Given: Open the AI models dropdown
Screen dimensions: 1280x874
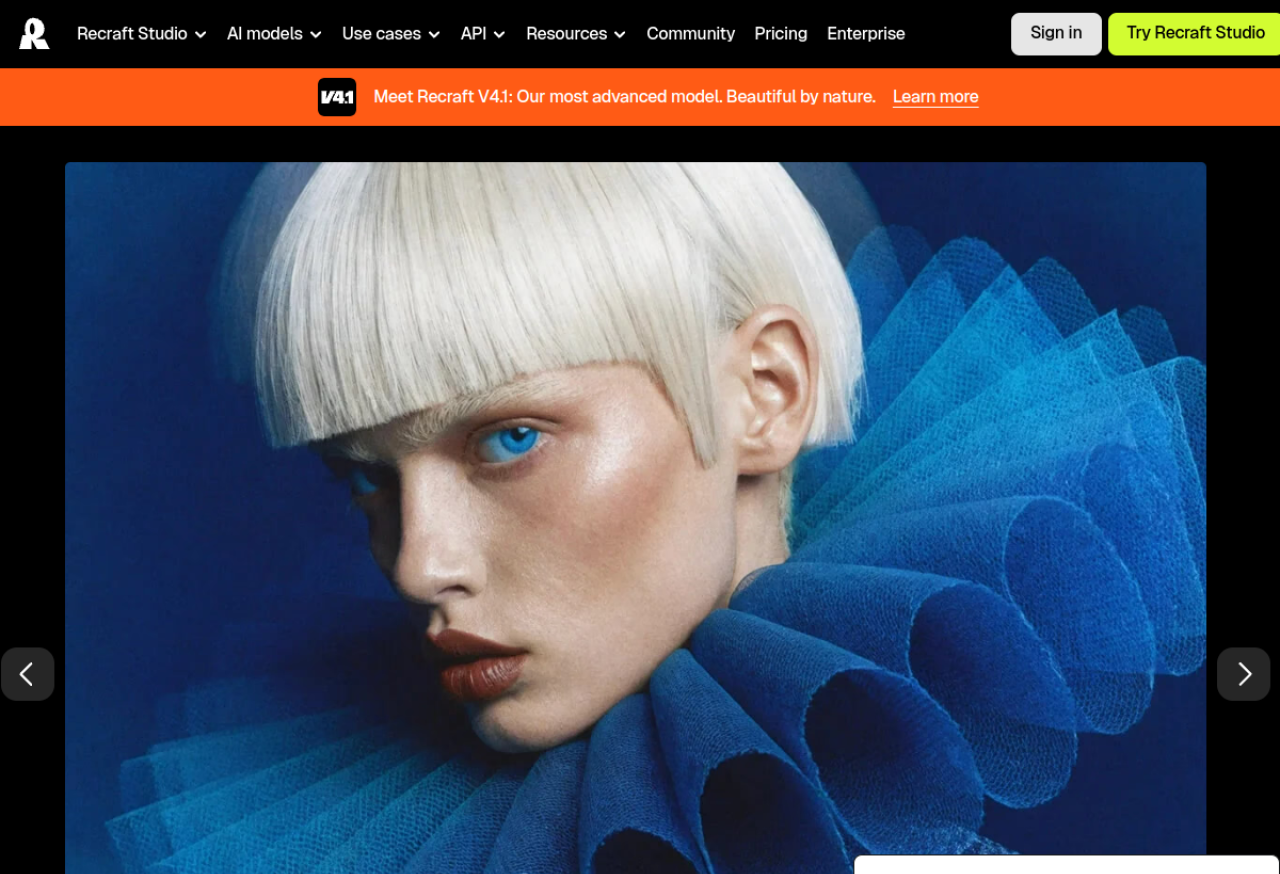Looking at the screenshot, I should [x=274, y=34].
